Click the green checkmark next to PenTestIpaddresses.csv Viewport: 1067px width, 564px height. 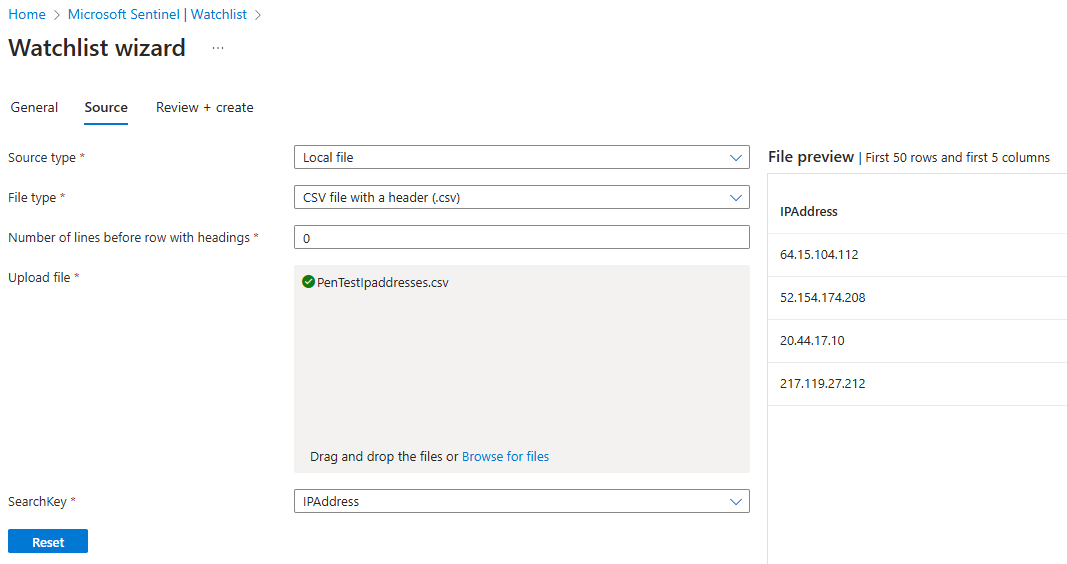coord(308,282)
